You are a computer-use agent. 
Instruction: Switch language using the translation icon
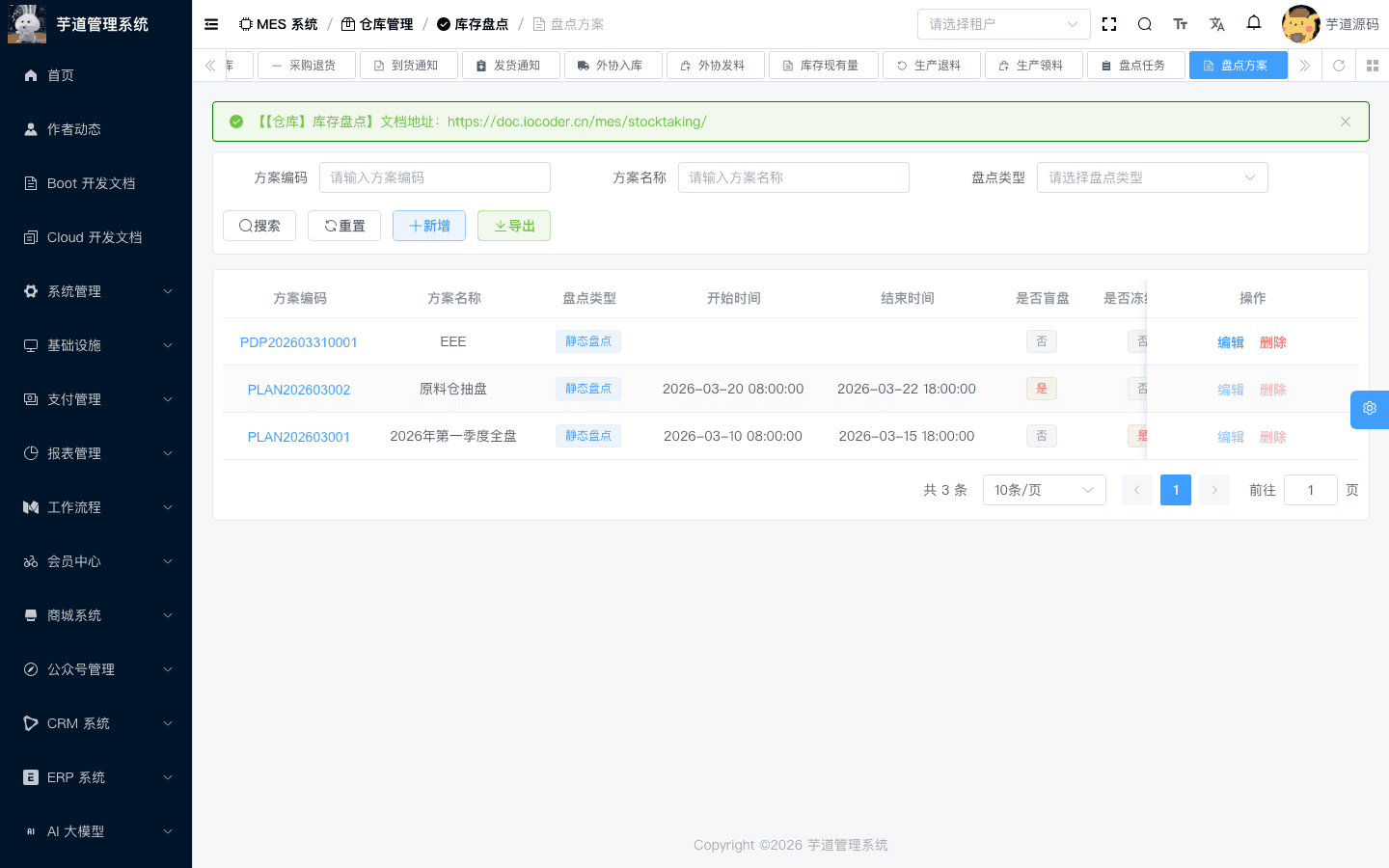(1216, 24)
